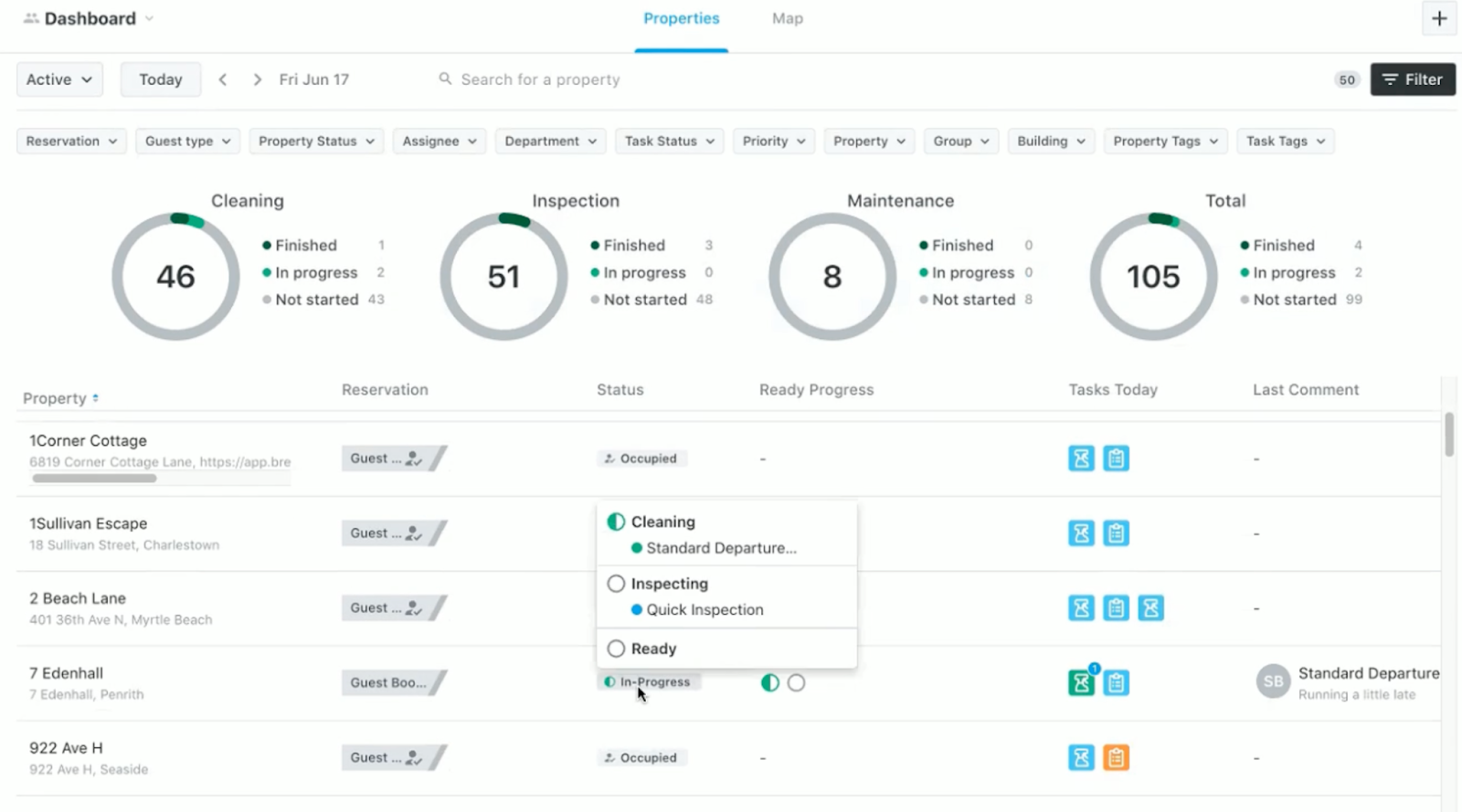This screenshot has height=812, width=1462.
Task: Open the Filter button panel
Action: pos(1412,79)
